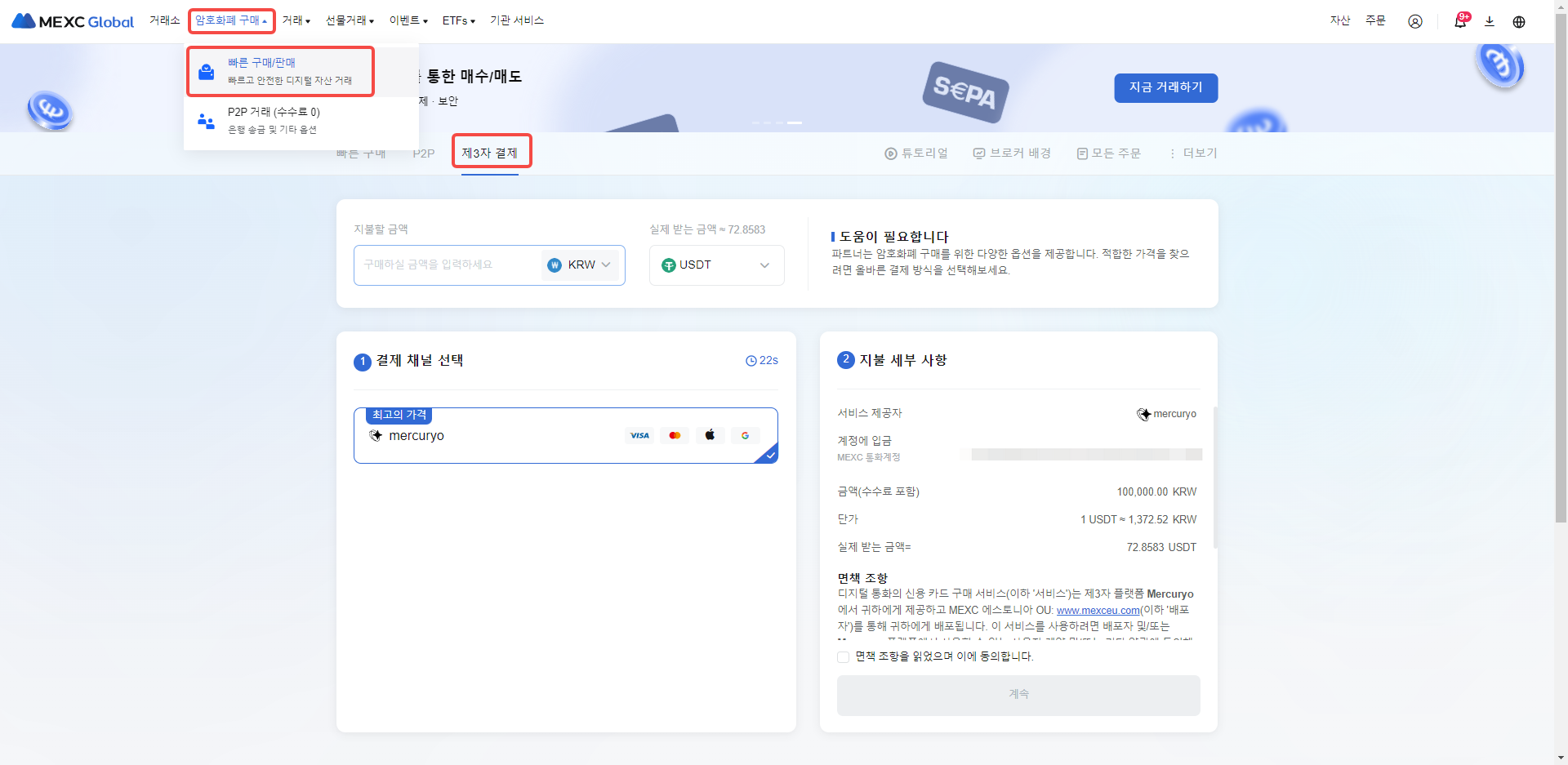Click the MEXC Global logo

pos(73,21)
